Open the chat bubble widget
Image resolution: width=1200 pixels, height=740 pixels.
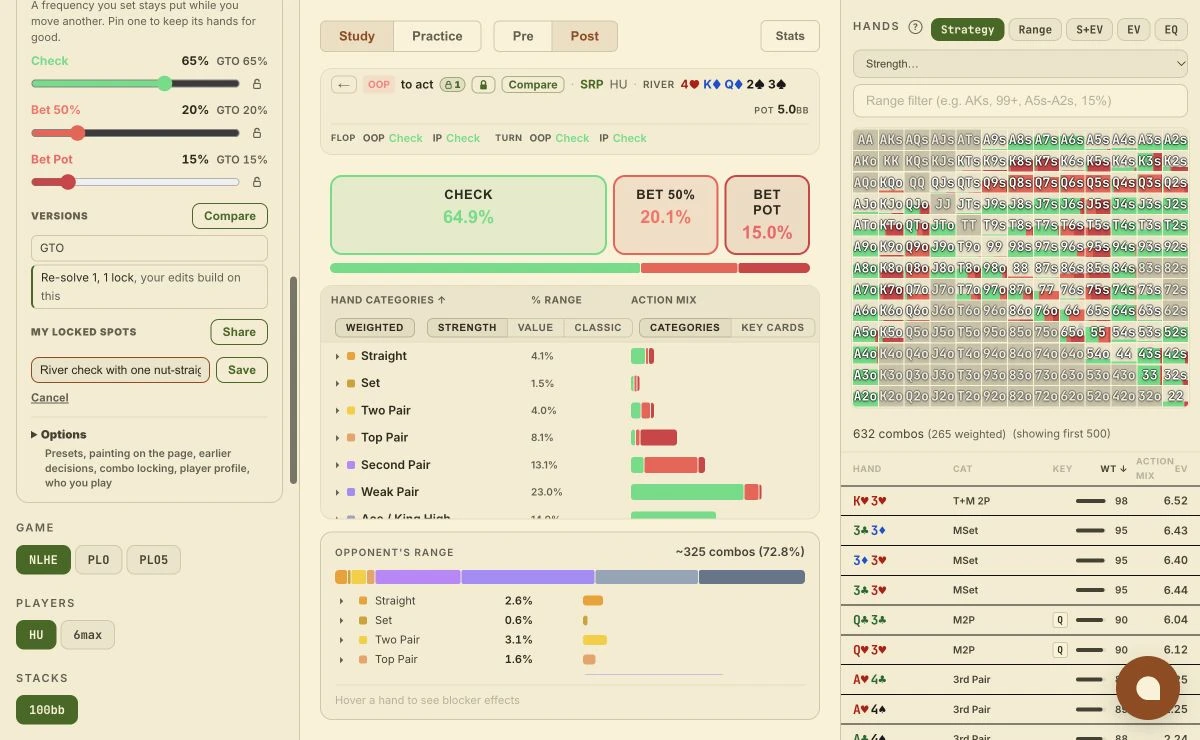pos(1147,687)
